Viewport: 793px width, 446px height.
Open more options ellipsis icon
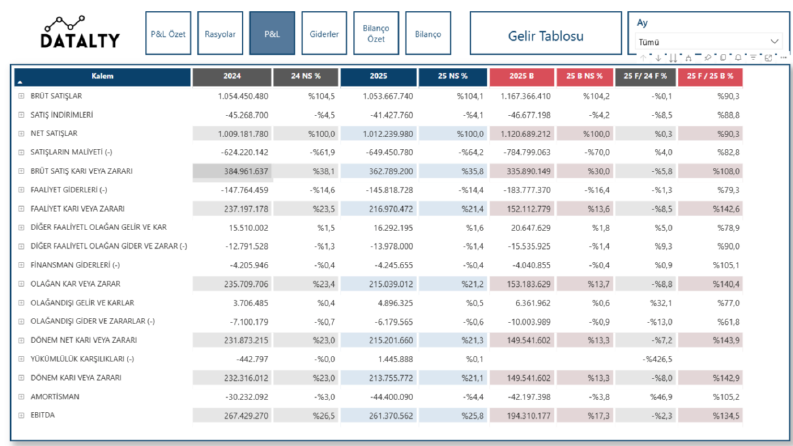pyautogui.click(x=783, y=58)
